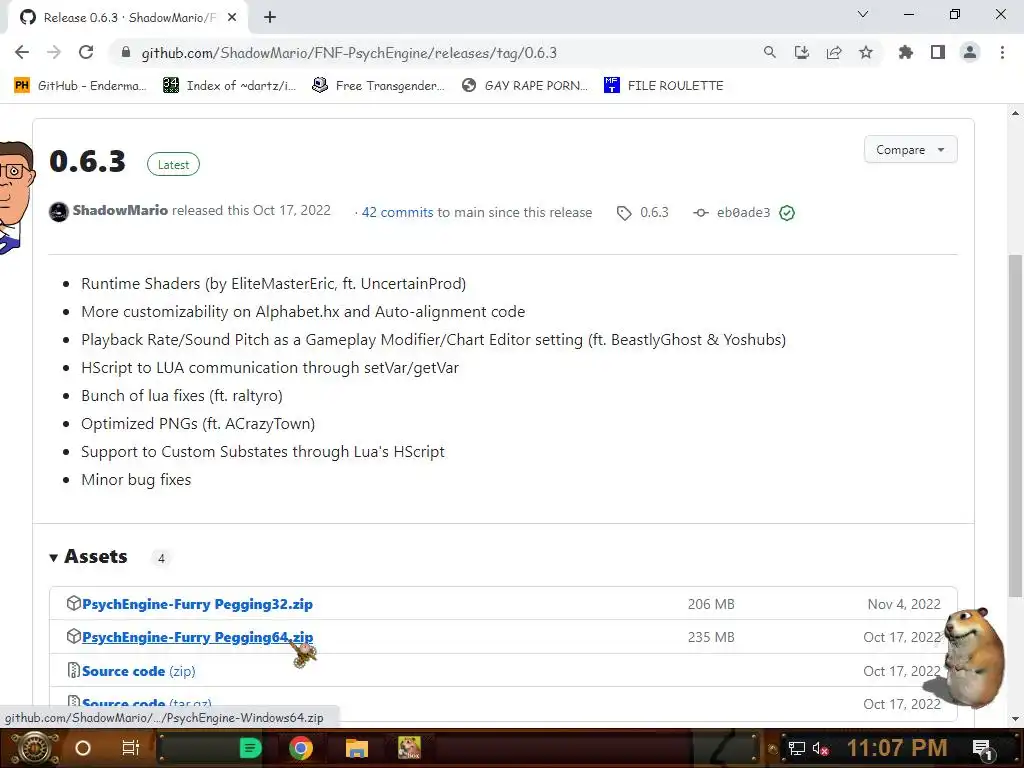Click the 11:07 PM clock
Image resolution: width=1024 pixels, height=768 pixels.
897,748
